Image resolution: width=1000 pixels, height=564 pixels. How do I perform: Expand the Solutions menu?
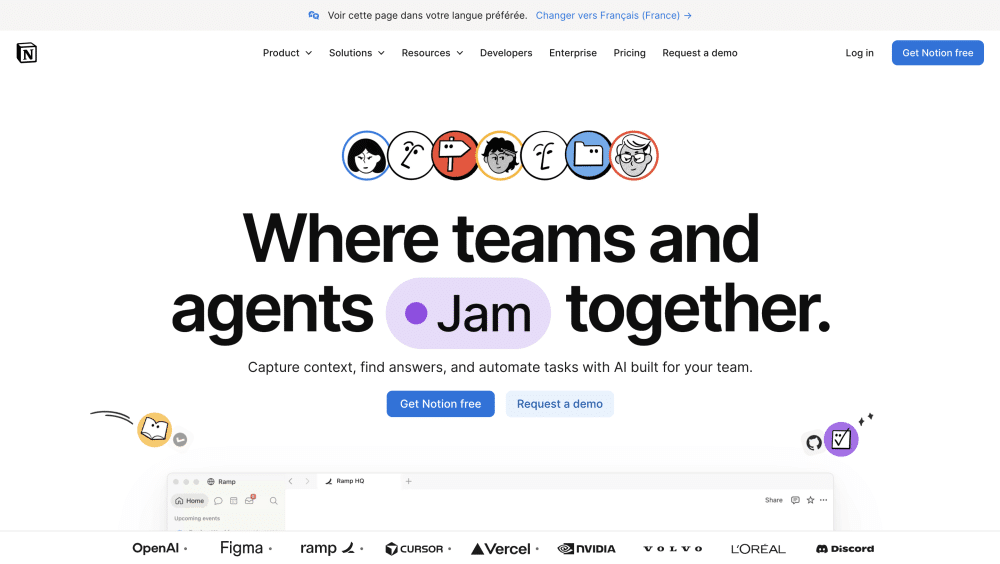[x=357, y=53]
